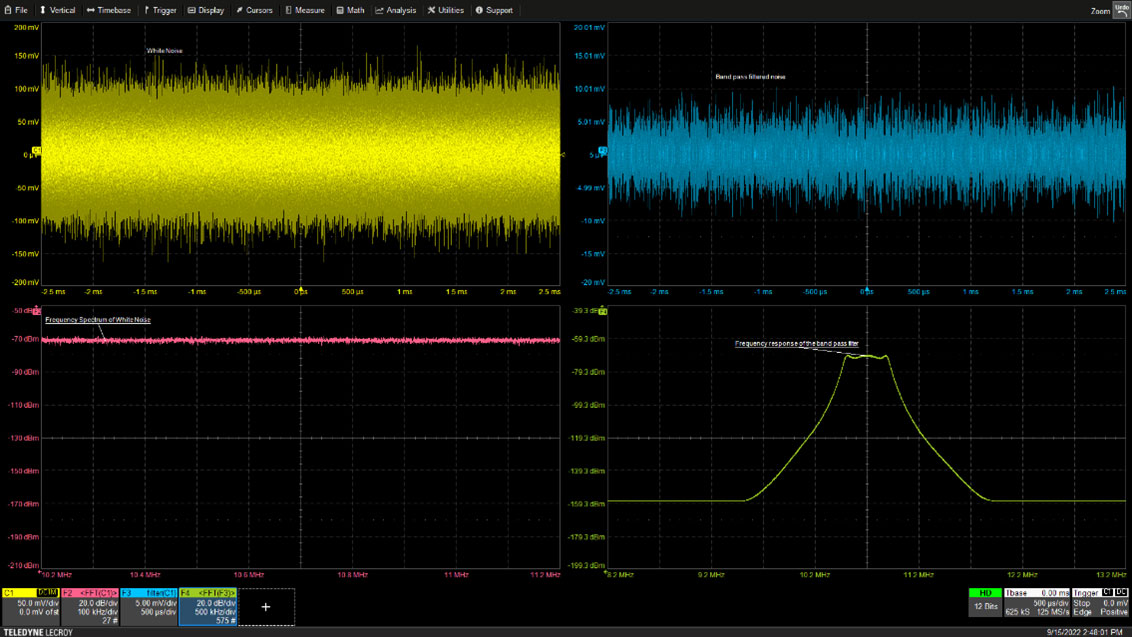Click the Undo Zoom button

pyautogui.click(x=1120, y=9)
